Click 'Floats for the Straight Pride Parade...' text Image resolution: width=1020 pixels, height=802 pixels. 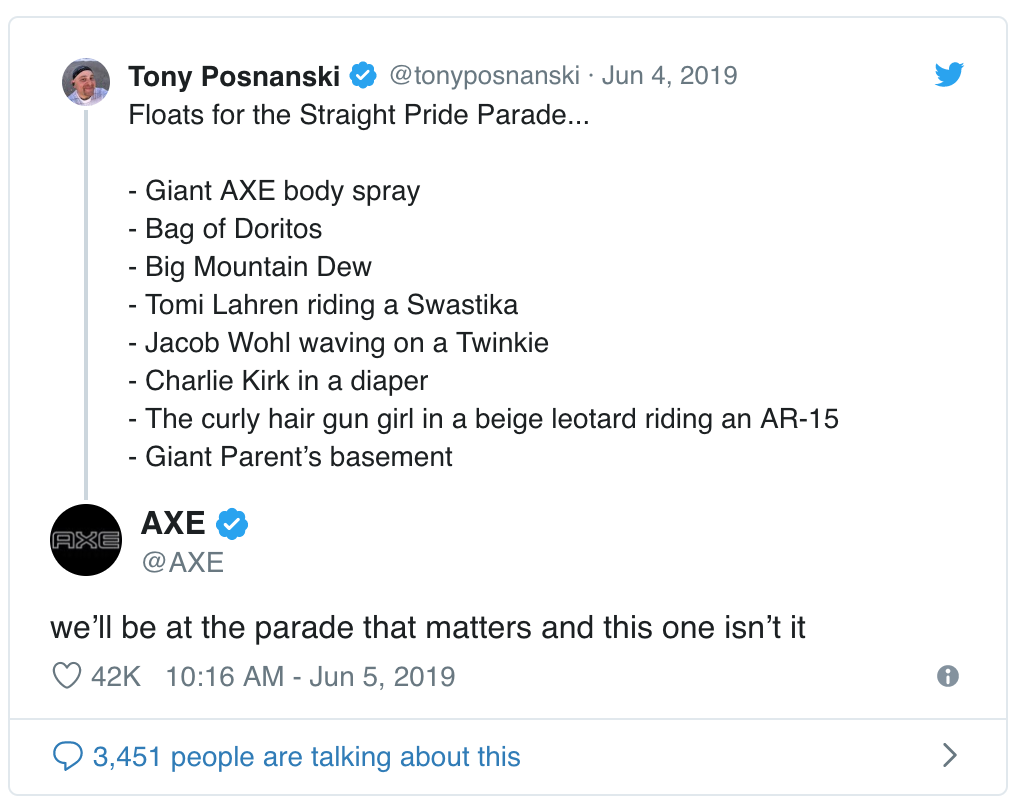pos(358,114)
